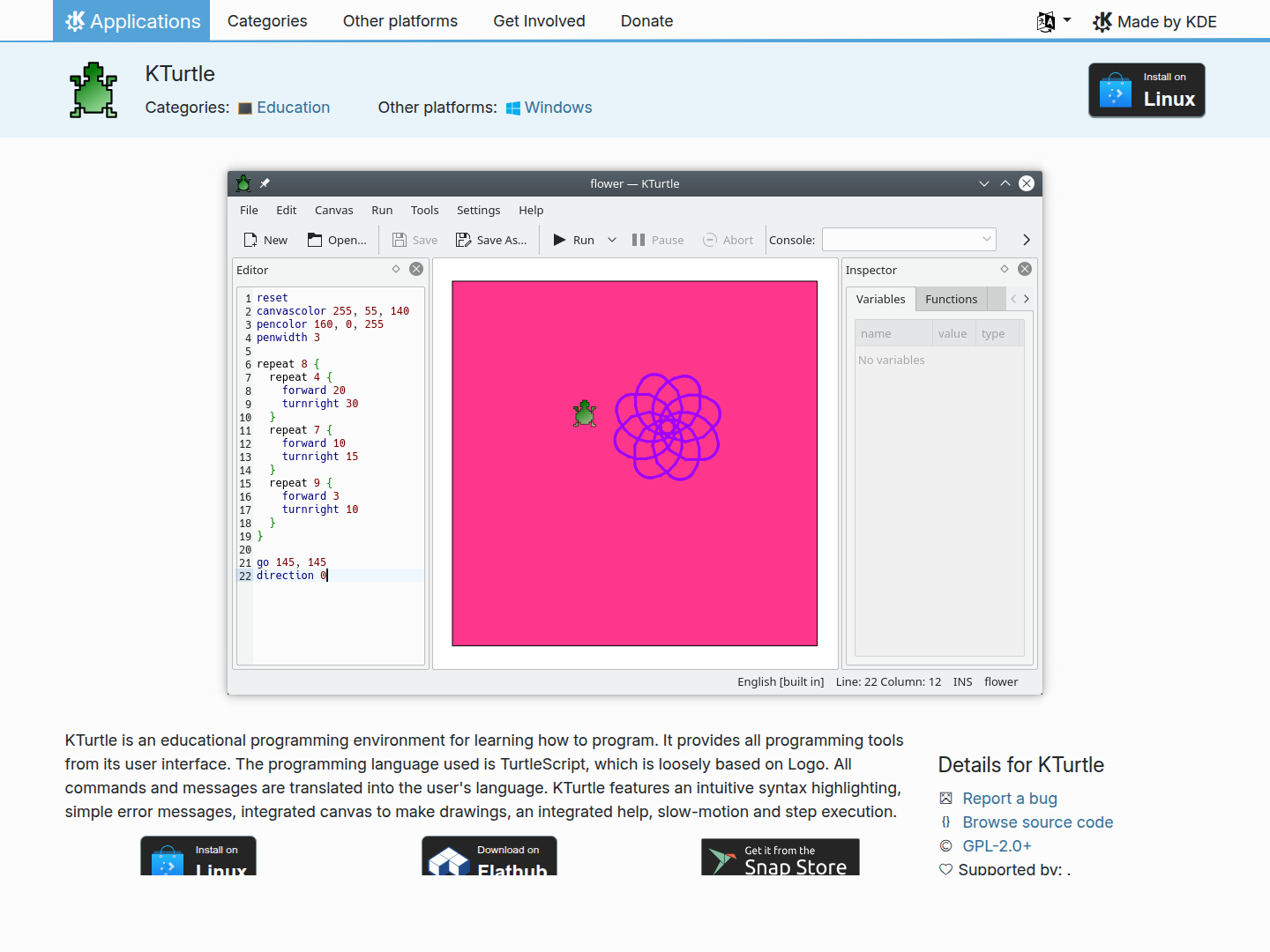1270x952 pixels.
Task: Sort by the name column header
Action: pyautogui.click(x=893, y=333)
